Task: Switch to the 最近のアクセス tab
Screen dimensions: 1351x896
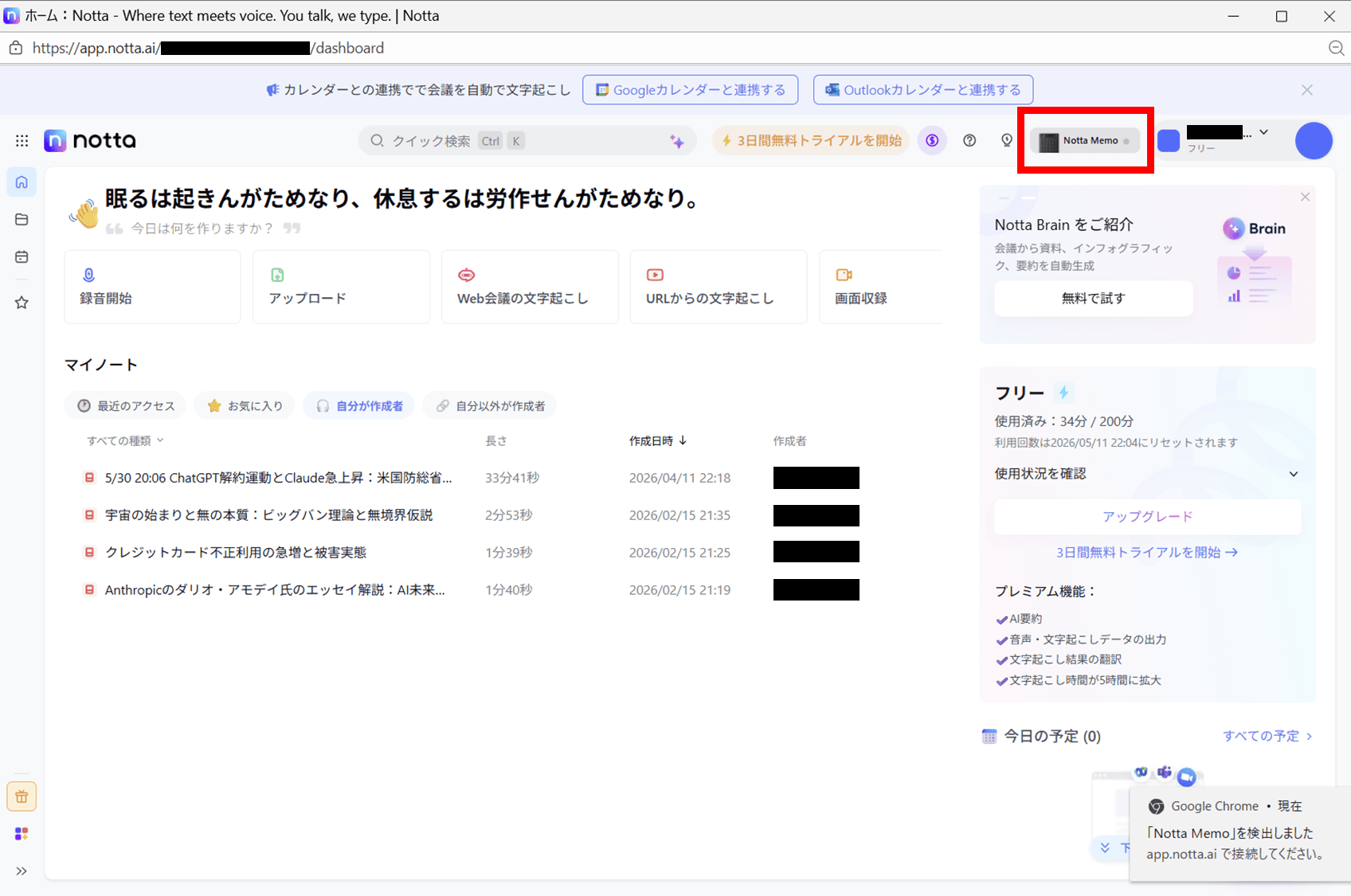Action: pos(126,406)
